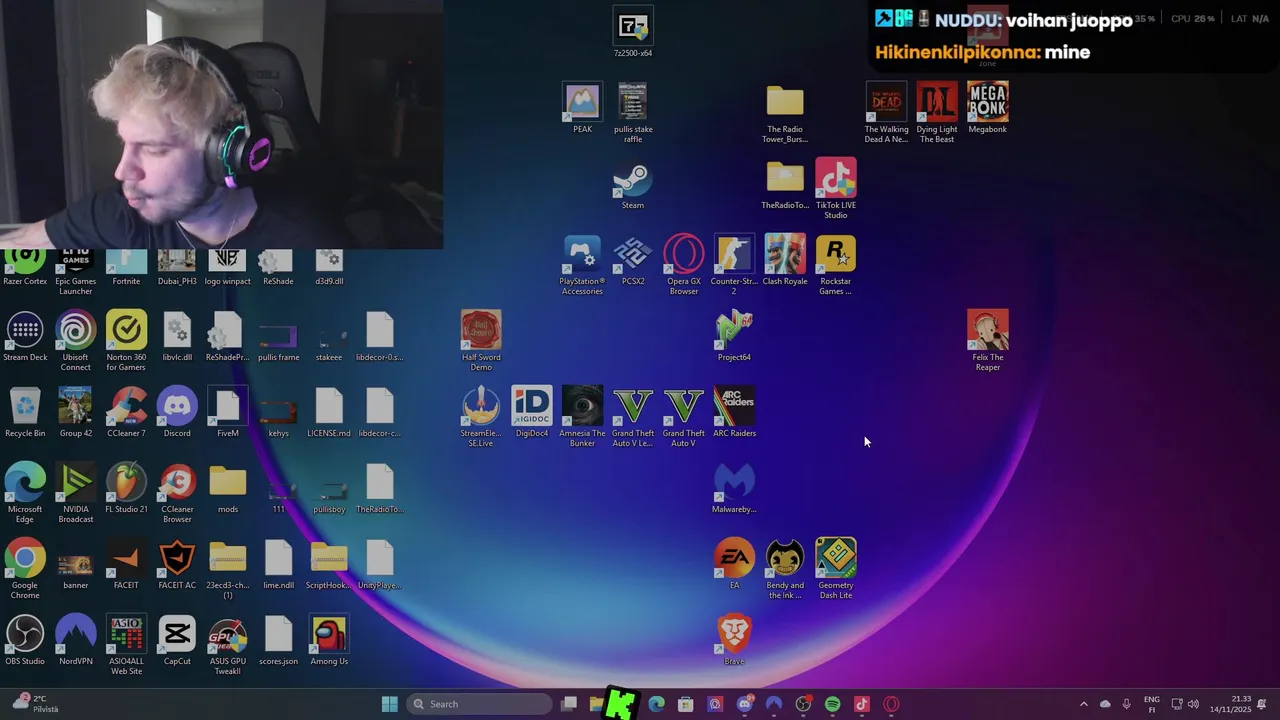Screen dimensions: 1280x720
Task: Open Amnesia The Bunker shortcut
Action: [582, 416]
